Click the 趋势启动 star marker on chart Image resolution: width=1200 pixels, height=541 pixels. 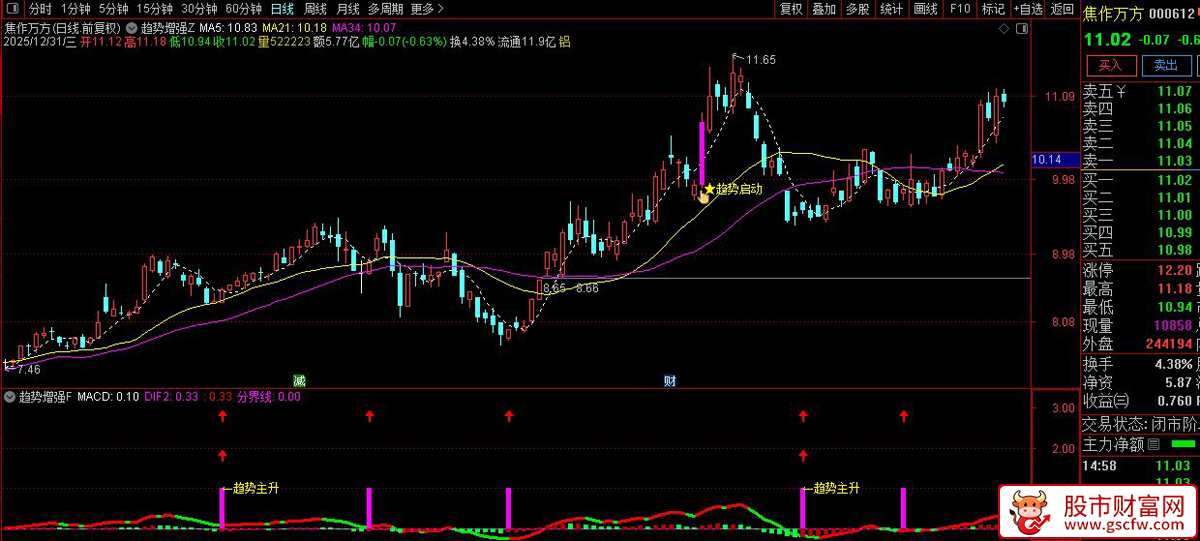(x=709, y=188)
